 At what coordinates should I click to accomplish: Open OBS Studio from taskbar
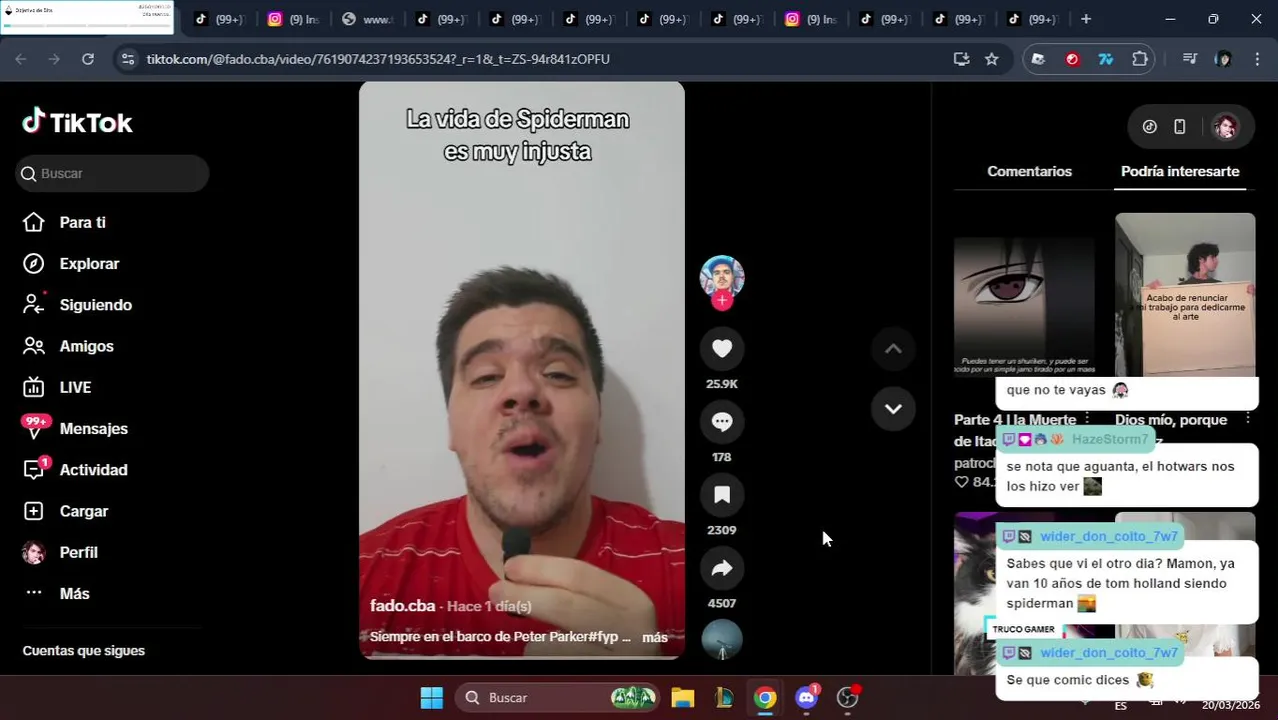pos(848,698)
